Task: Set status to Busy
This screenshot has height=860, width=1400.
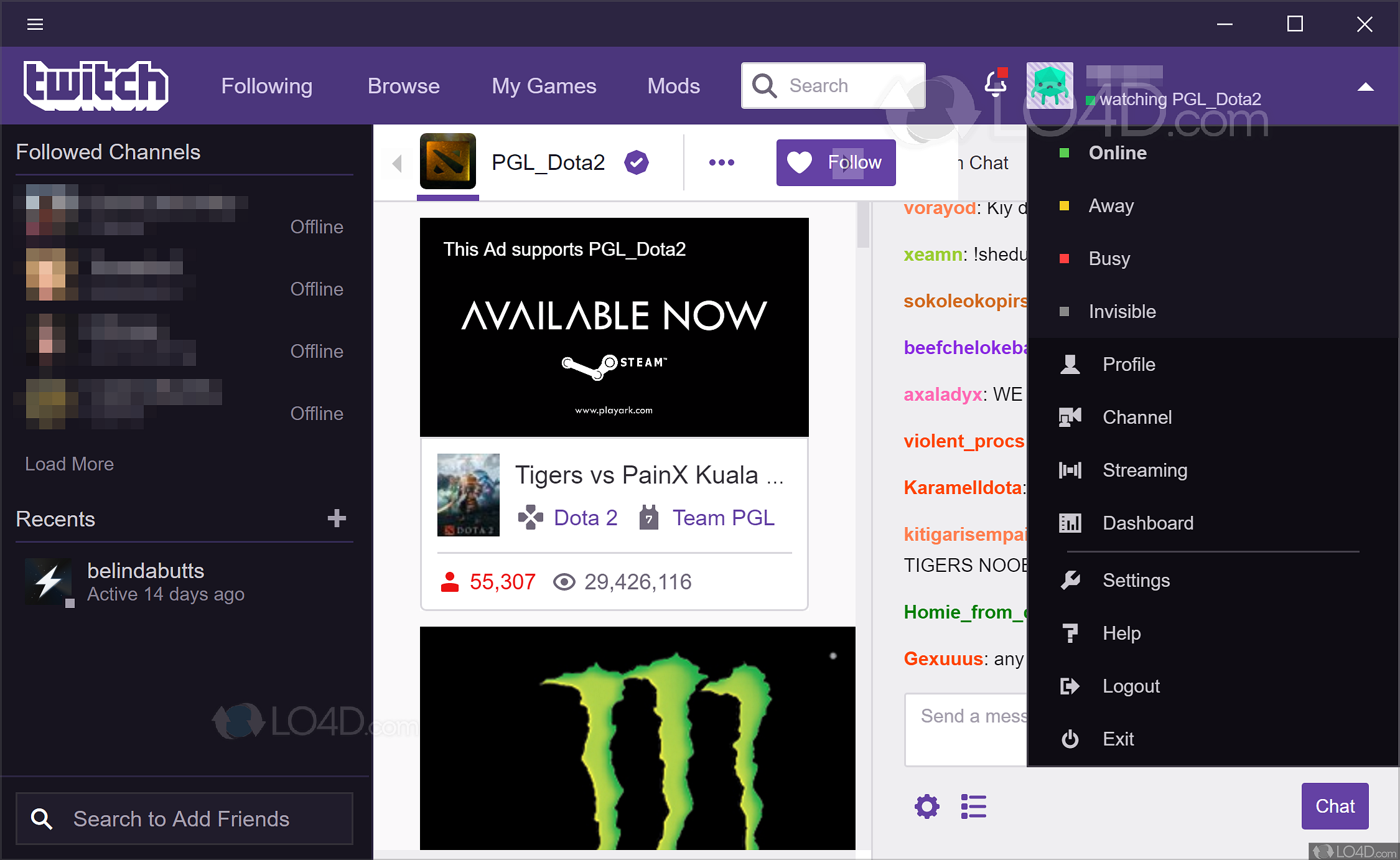Action: [1109, 258]
